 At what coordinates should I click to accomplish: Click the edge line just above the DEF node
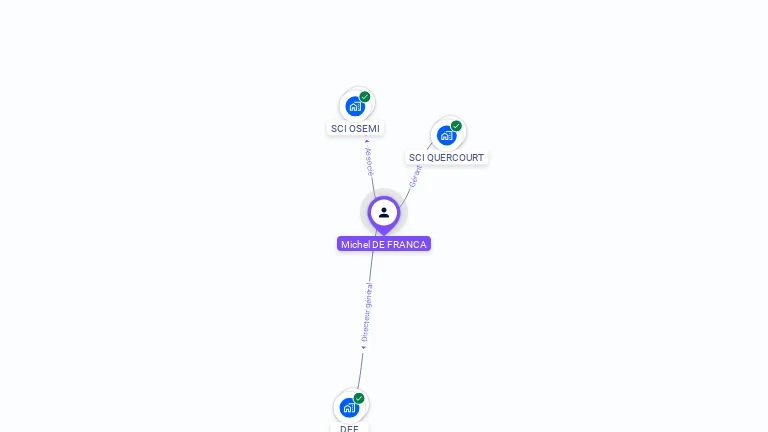click(x=360, y=372)
